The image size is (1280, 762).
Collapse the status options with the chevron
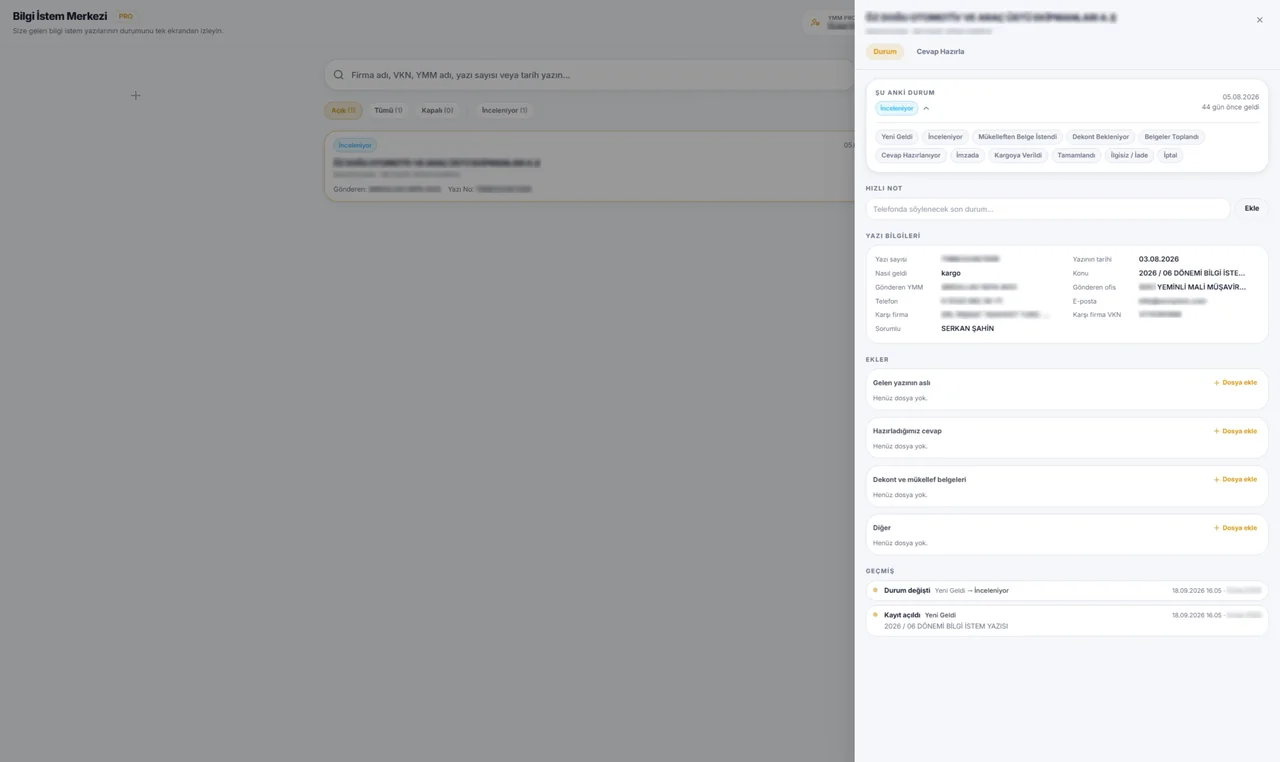tap(926, 108)
